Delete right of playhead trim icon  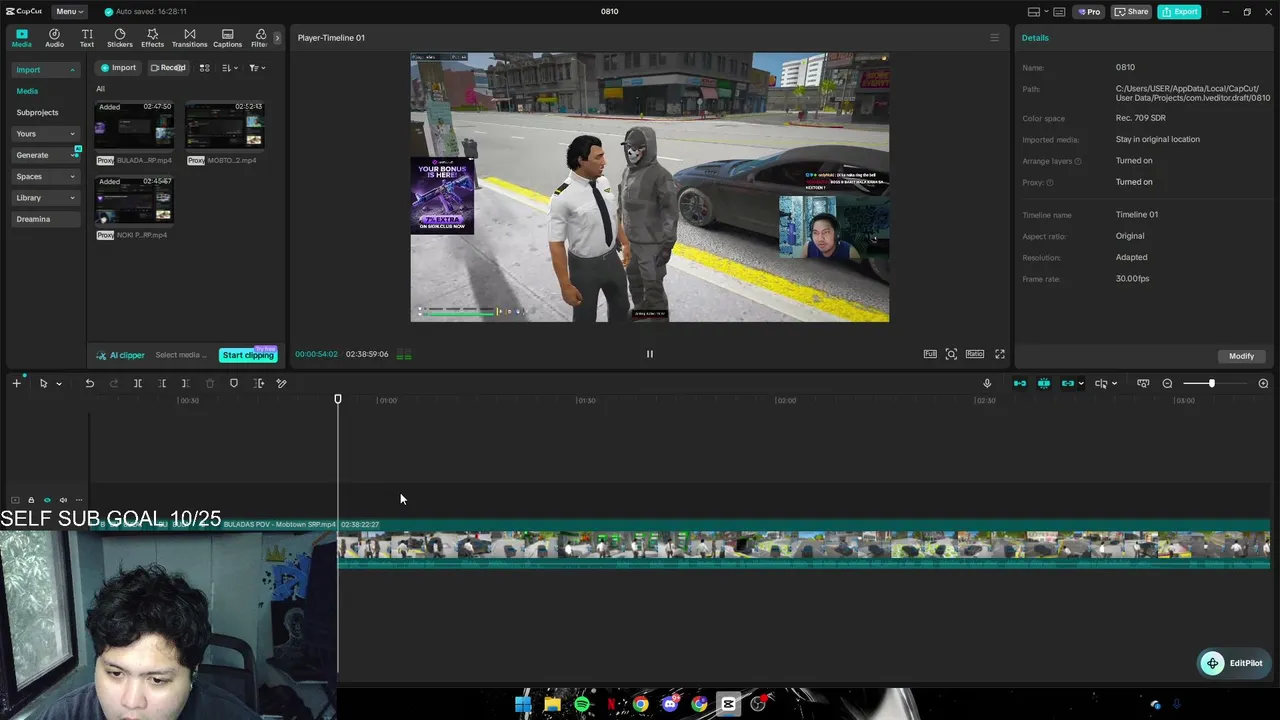point(185,384)
